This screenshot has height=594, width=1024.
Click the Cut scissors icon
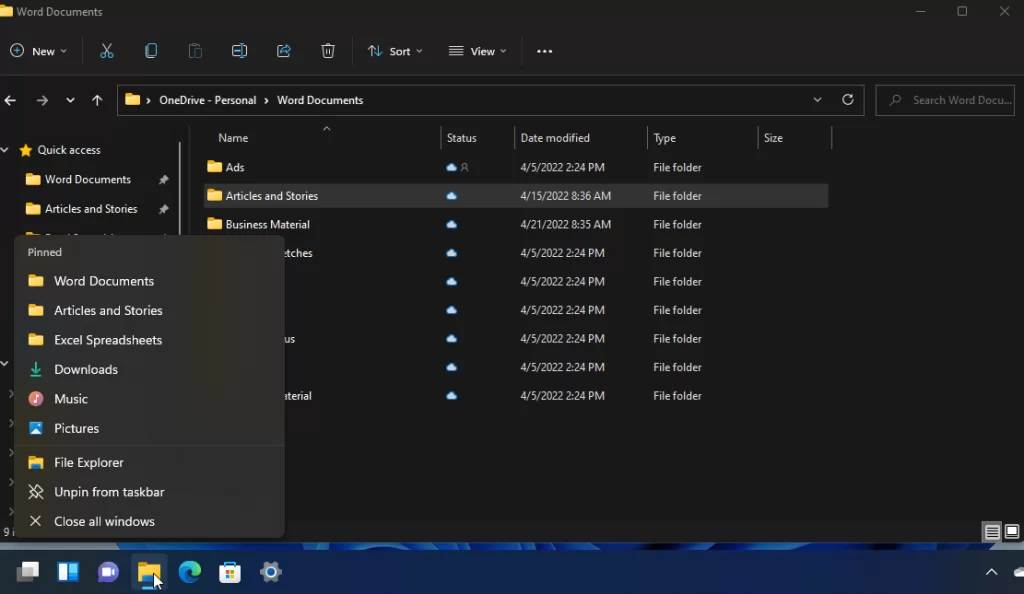point(107,51)
